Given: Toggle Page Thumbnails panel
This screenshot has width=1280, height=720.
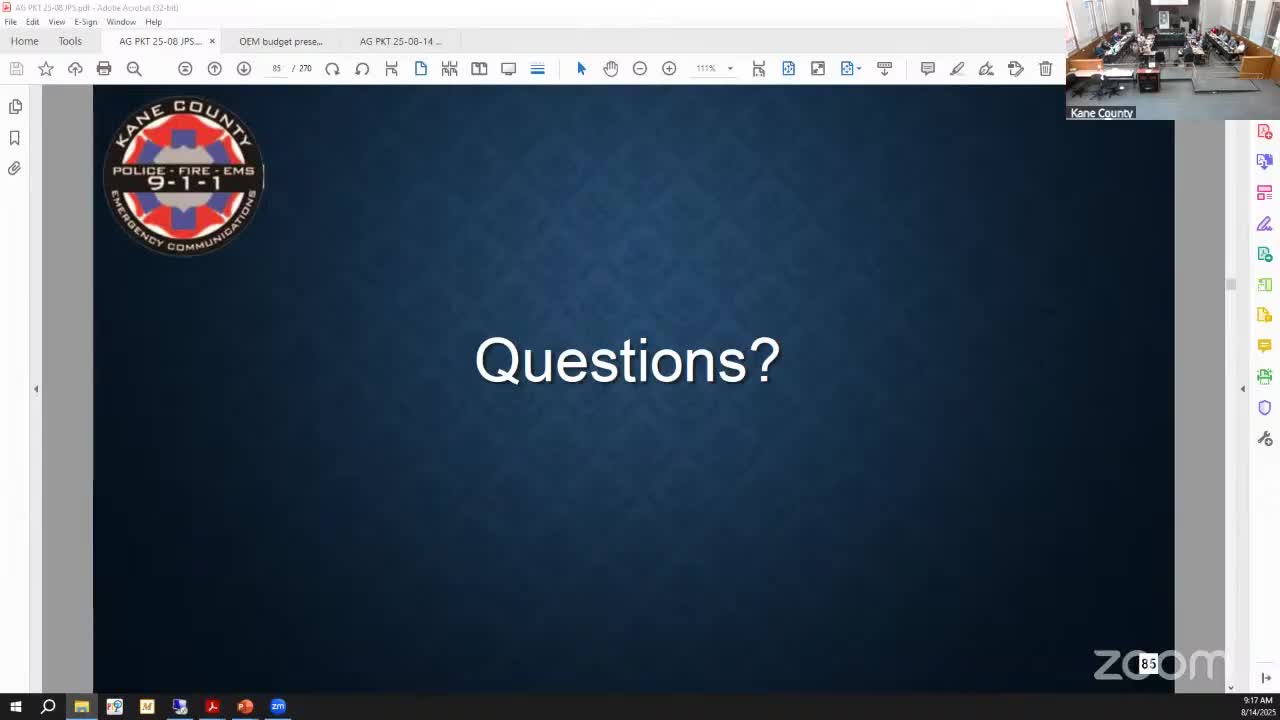Looking at the screenshot, I should pyautogui.click(x=15, y=106).
